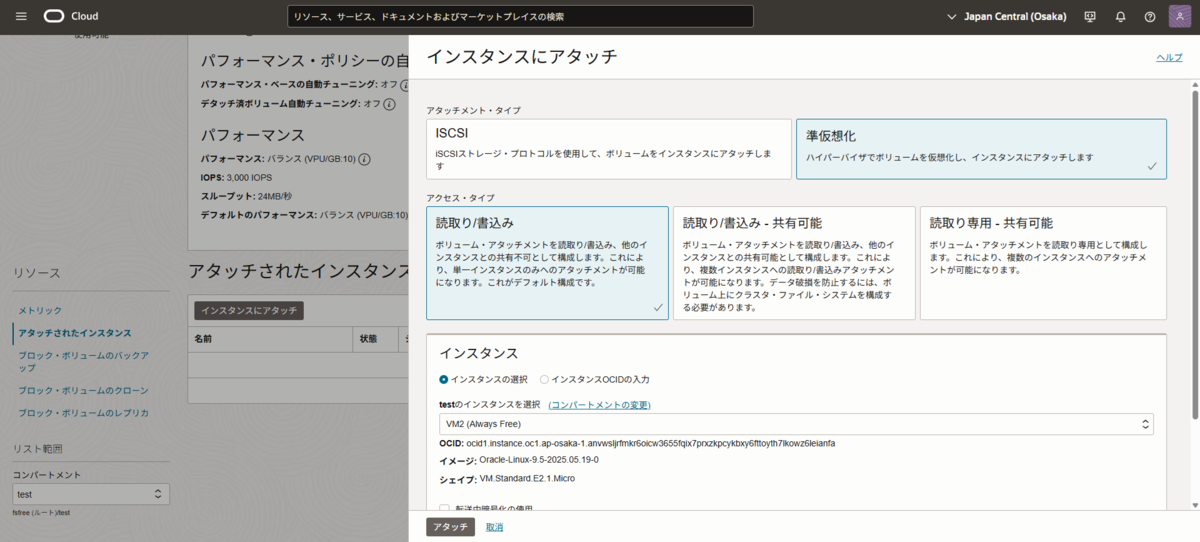Open ブロック・ボリュームのバックアップ resource link
Viewport: 1200px width, 542px height.
pyautogui.click(x=84, y=362)
